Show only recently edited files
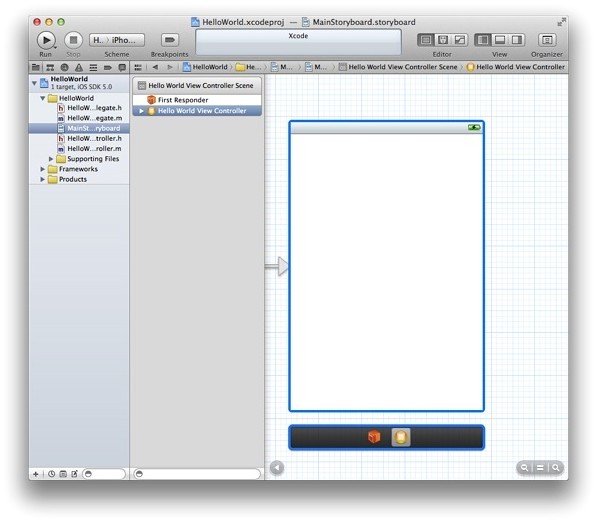Screen dimensions: 597x522 tap(51, 474)
